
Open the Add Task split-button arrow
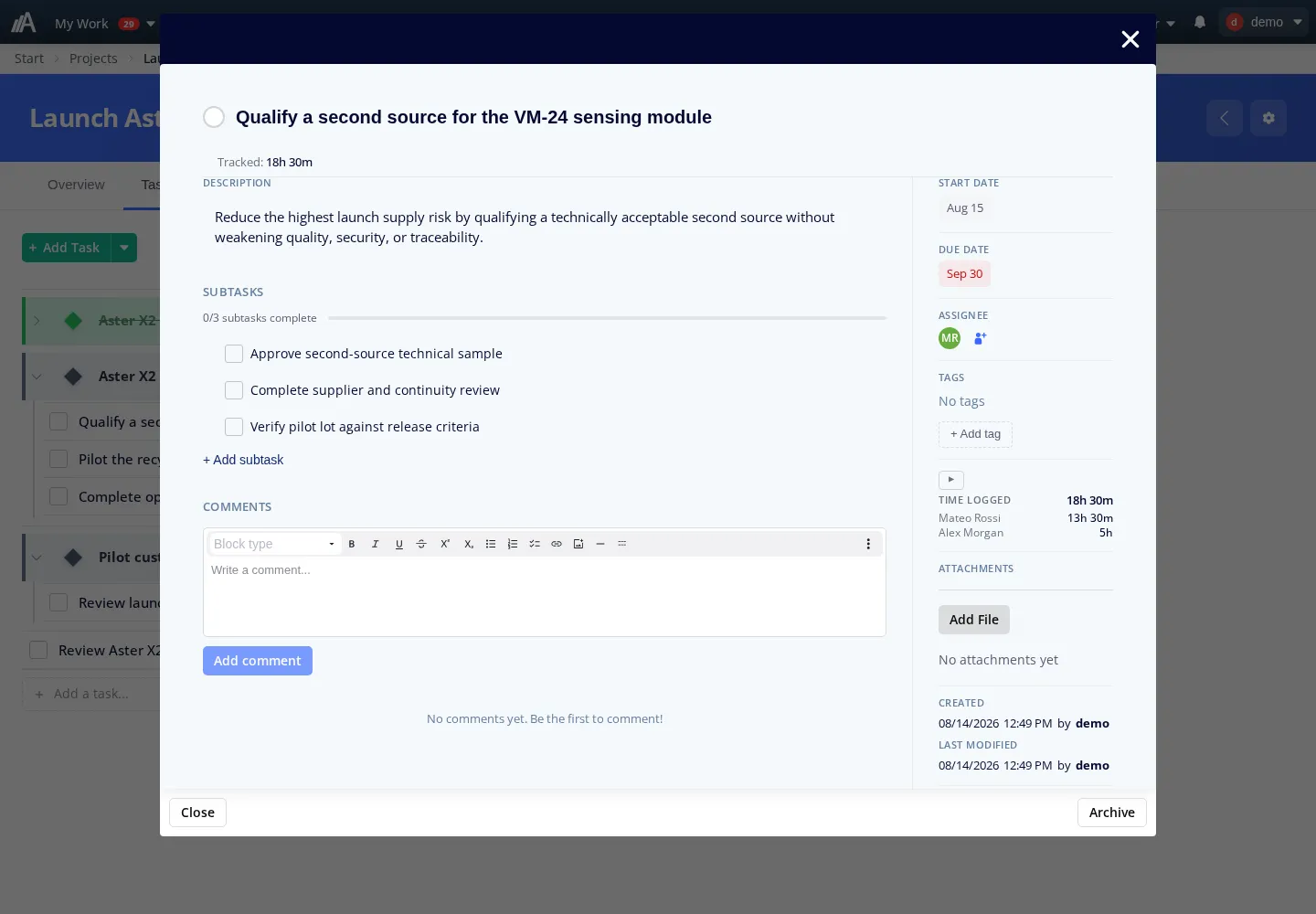[124, 248]
